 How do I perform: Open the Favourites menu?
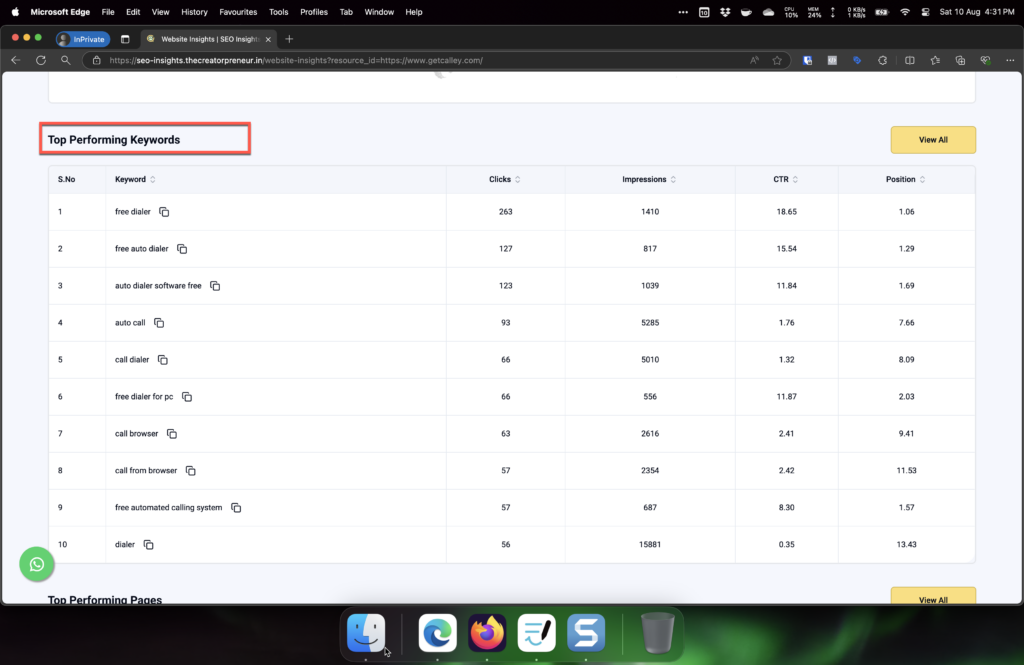click(238, 12)
